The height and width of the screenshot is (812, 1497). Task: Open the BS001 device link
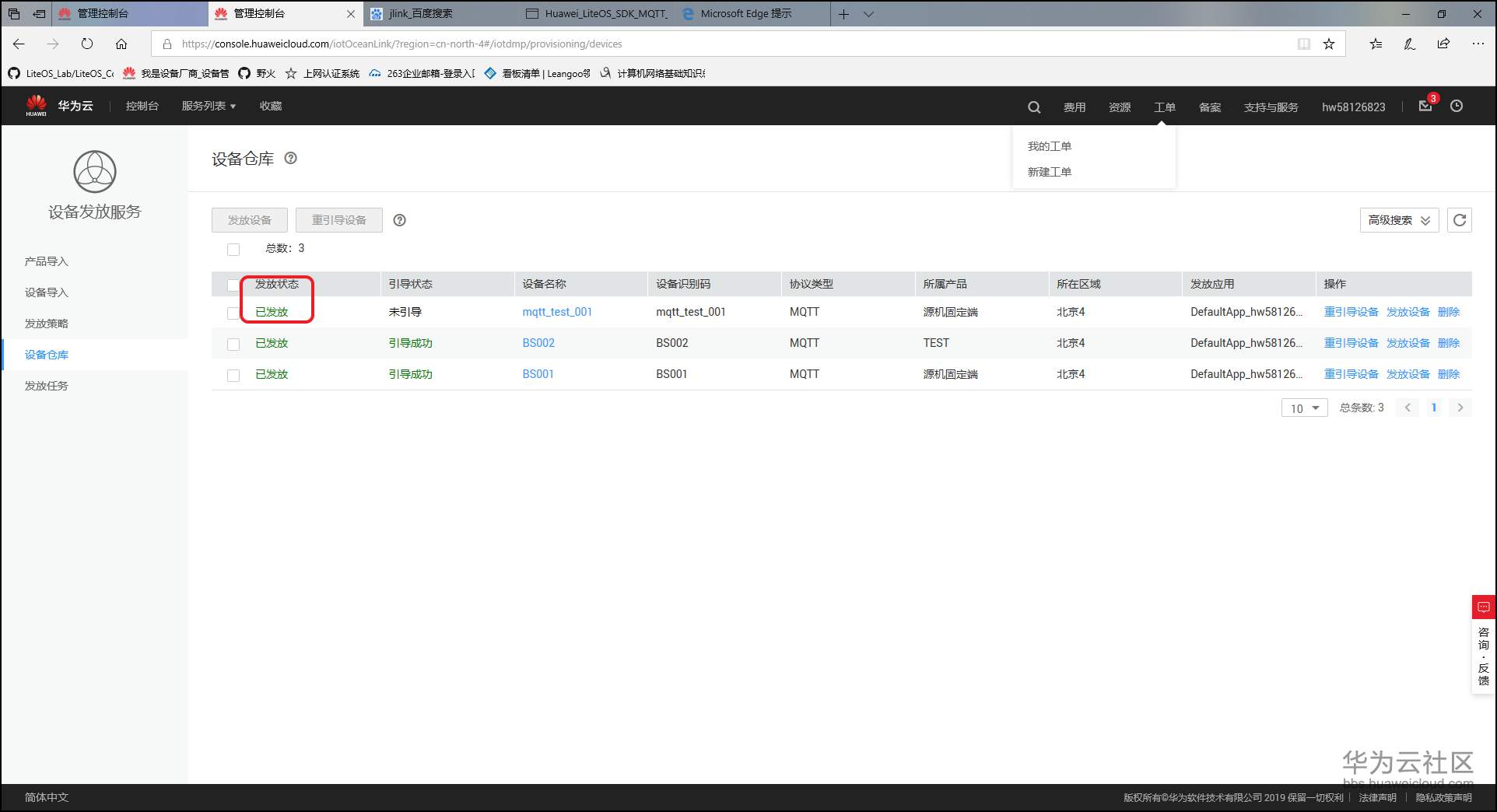click(x=538, y=374)
